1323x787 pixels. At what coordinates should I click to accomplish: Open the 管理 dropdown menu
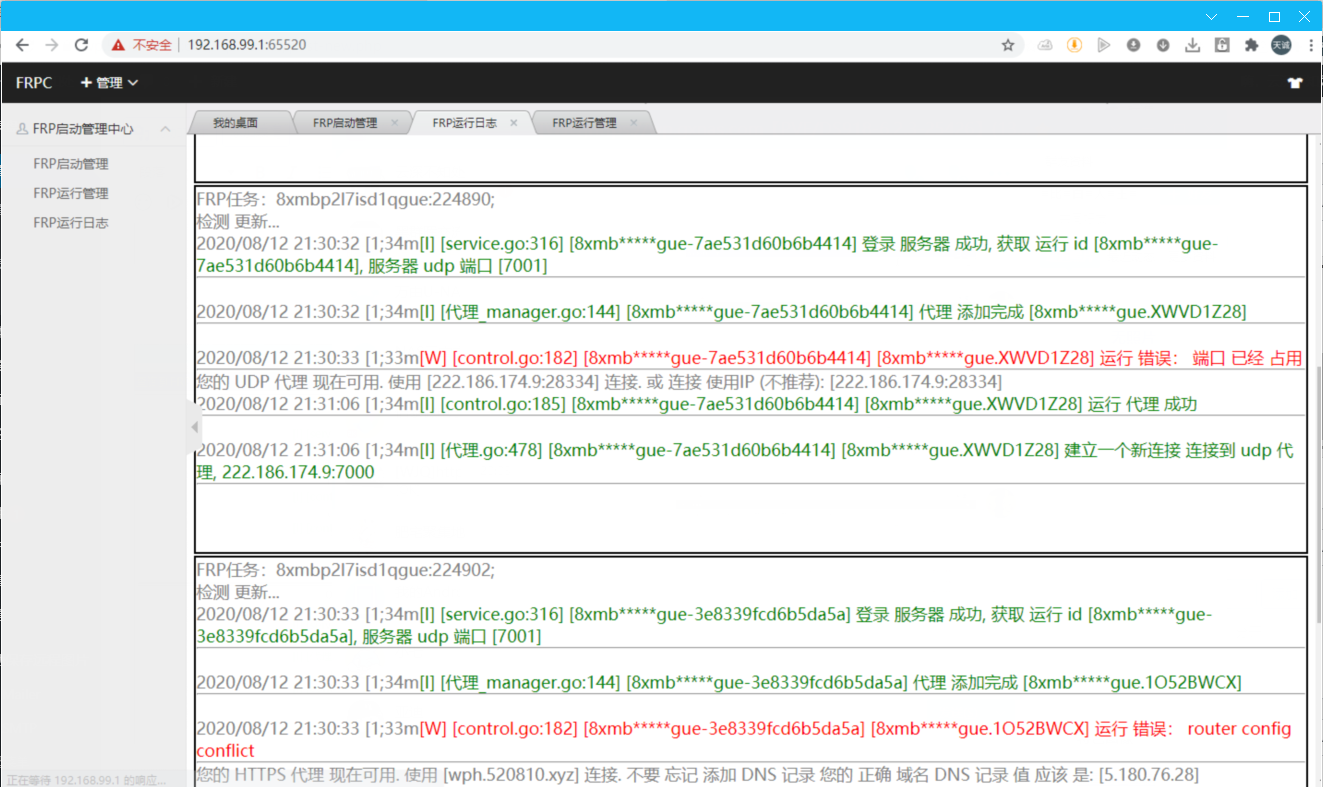point(109,83)
